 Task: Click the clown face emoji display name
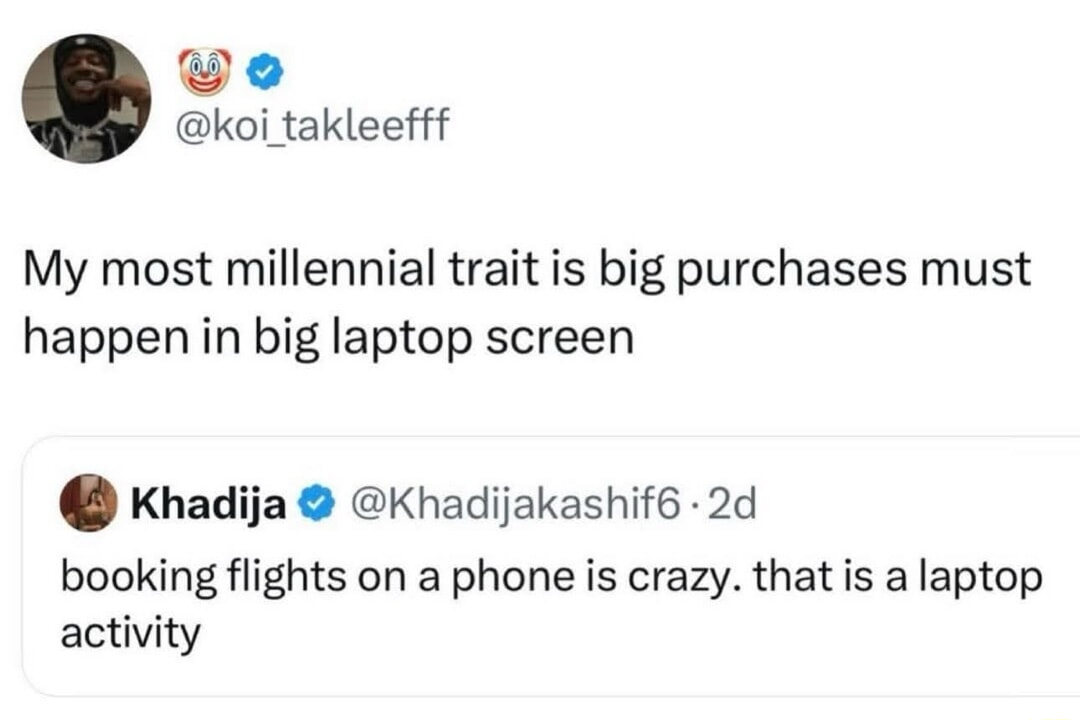[x=204, y=72]
